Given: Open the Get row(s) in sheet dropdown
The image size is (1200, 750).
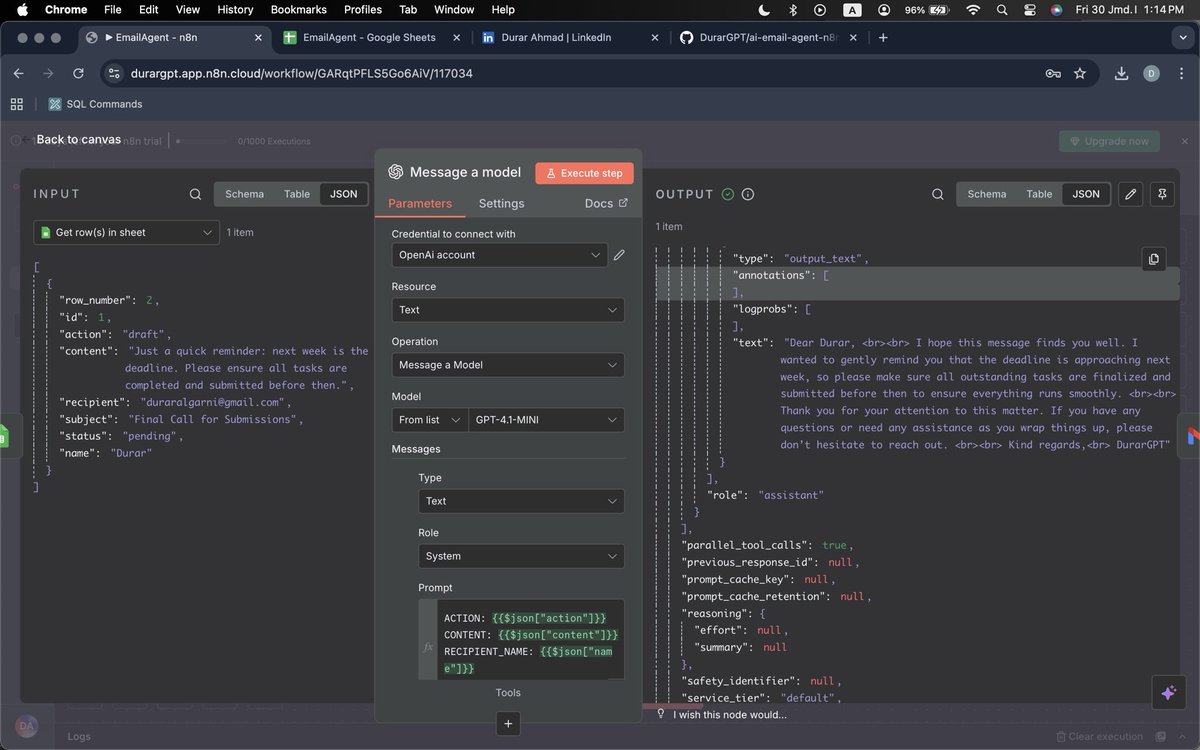Looking at the screenshot, I should point(126,232).
